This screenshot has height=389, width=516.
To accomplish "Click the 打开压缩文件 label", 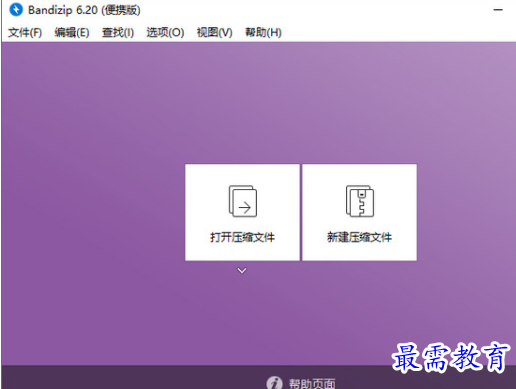I will pos(242,237).
